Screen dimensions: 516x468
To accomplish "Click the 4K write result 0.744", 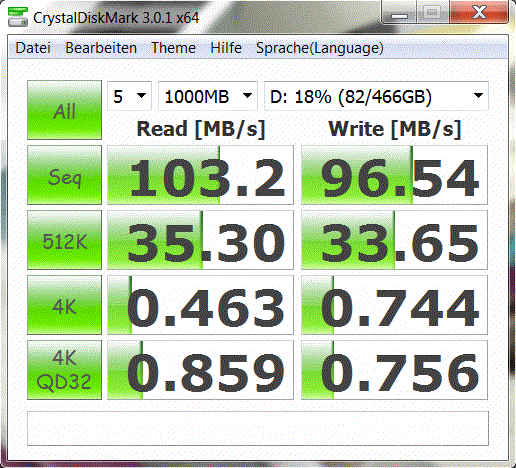I will (x=394, y=305).
